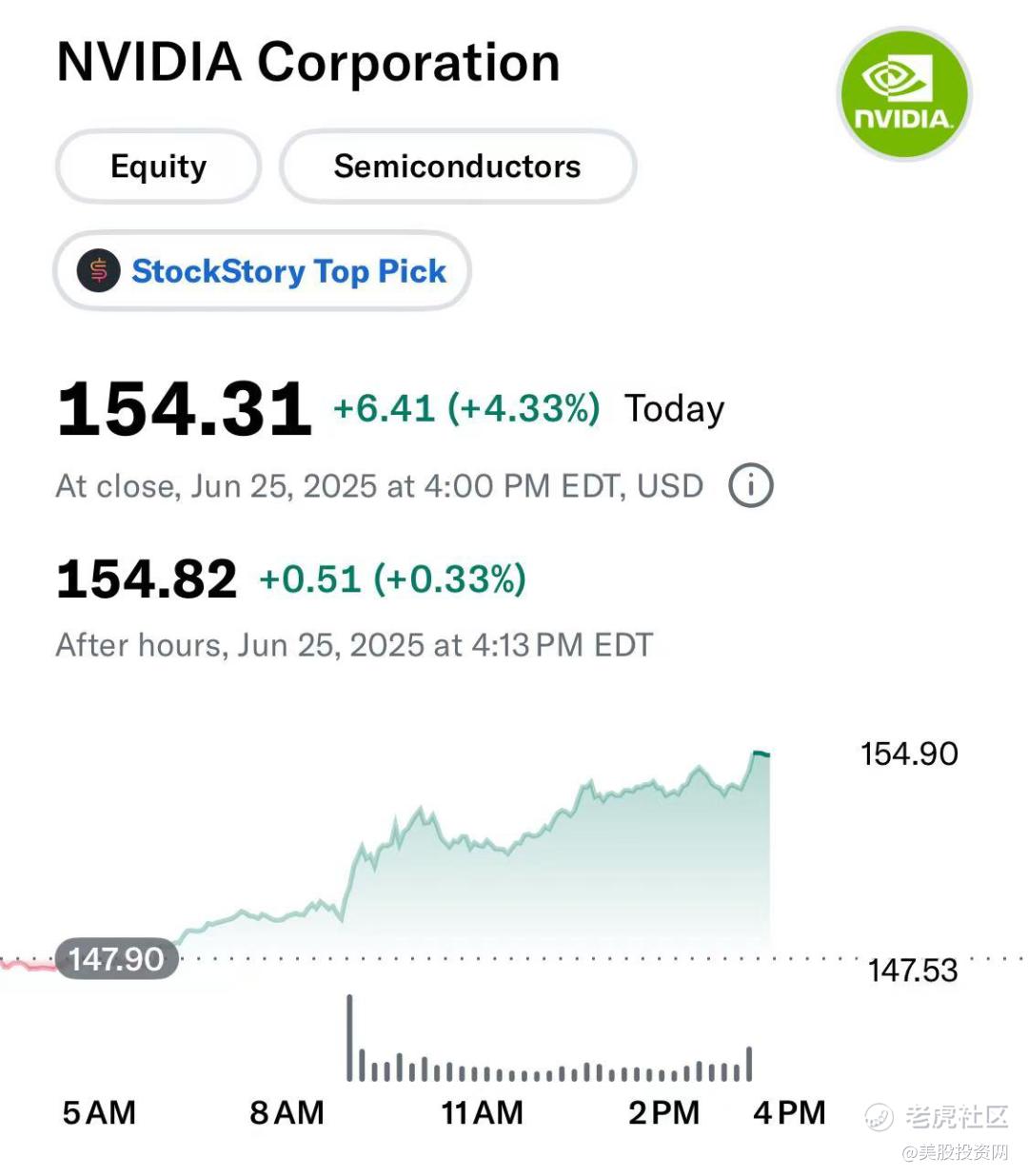Click the 147.90 price bubble on chart
This screenshot has width=1028, height=1176.
tap(116, 959)
